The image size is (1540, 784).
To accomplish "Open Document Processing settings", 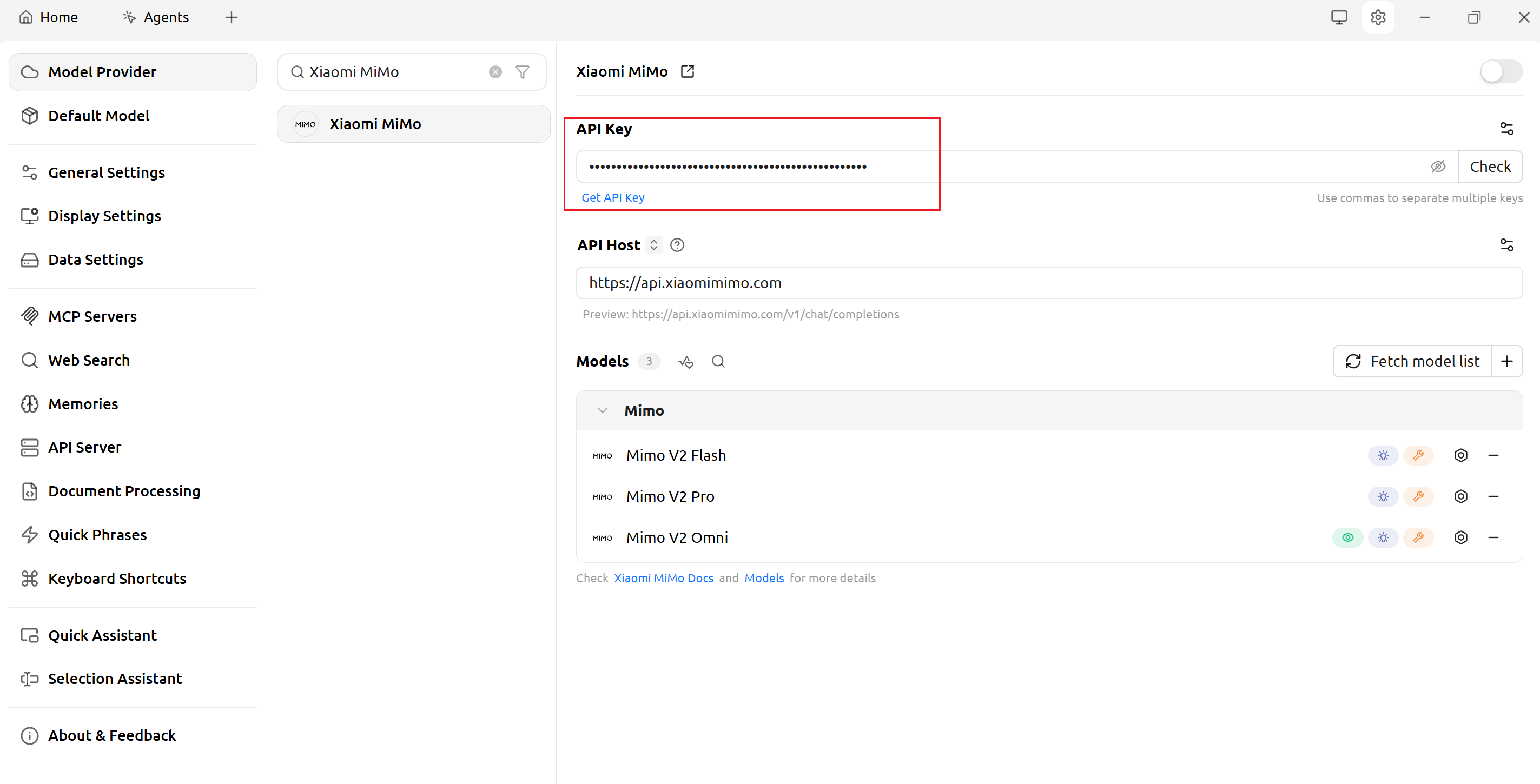I will (133, 491).
